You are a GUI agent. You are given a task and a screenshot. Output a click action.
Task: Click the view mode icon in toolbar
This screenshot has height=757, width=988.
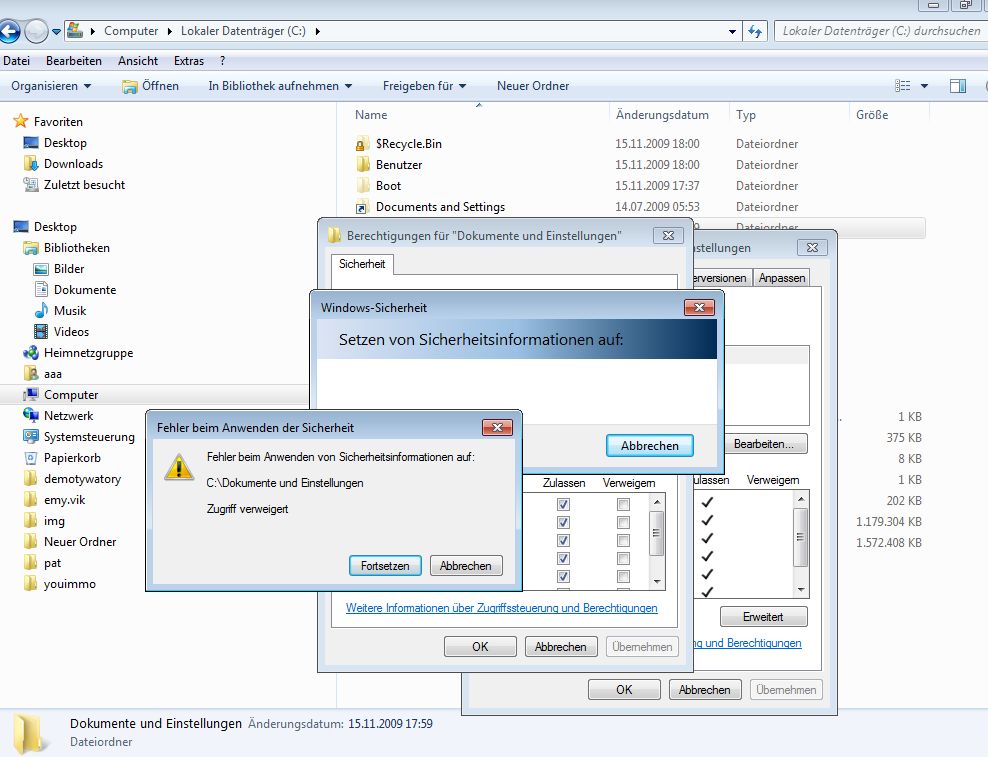coord(902,86)
